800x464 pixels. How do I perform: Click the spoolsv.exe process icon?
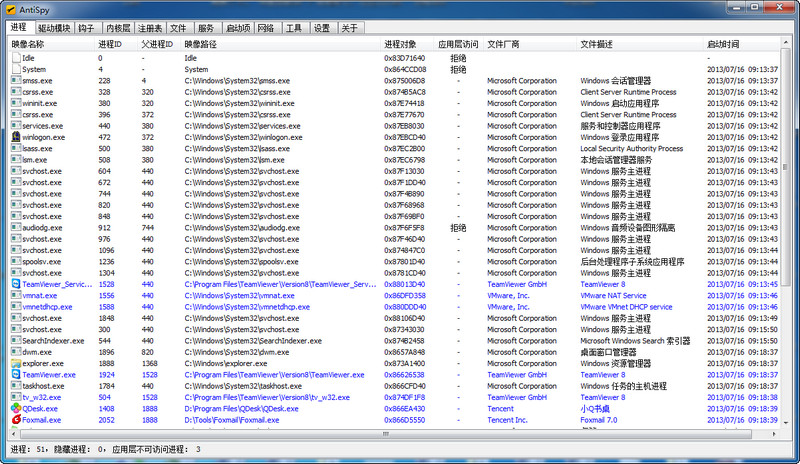16,261
